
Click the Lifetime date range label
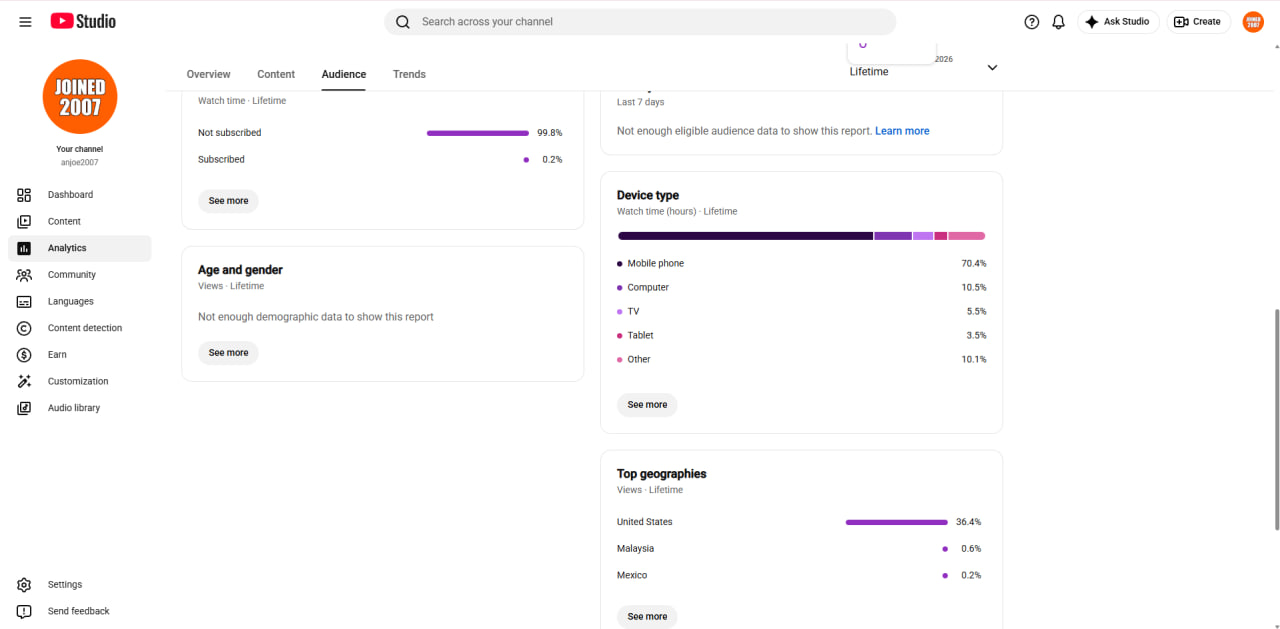pyautogui.click(x=869, y=72)
